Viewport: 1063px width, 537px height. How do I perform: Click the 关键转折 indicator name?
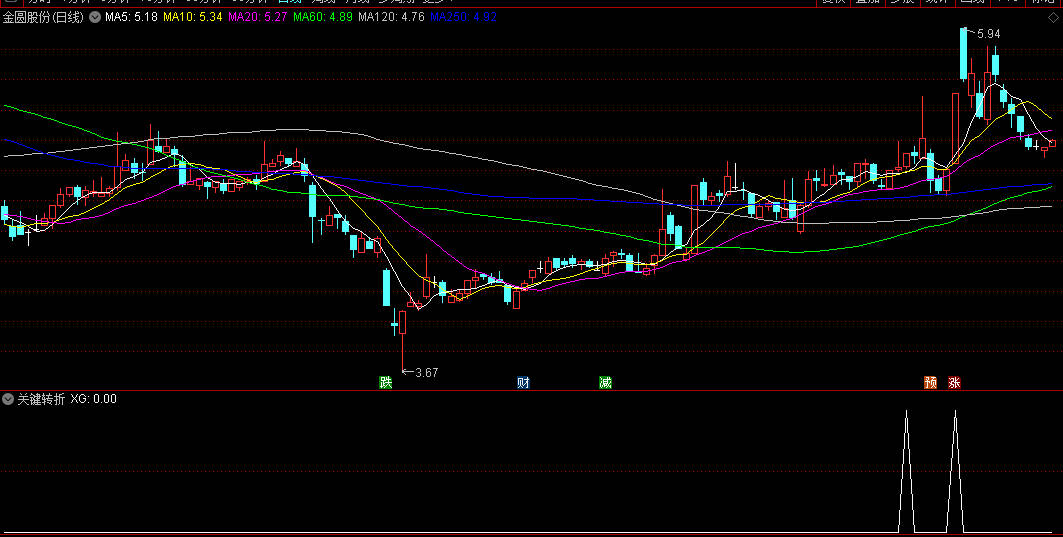click(x=41, y=399)
